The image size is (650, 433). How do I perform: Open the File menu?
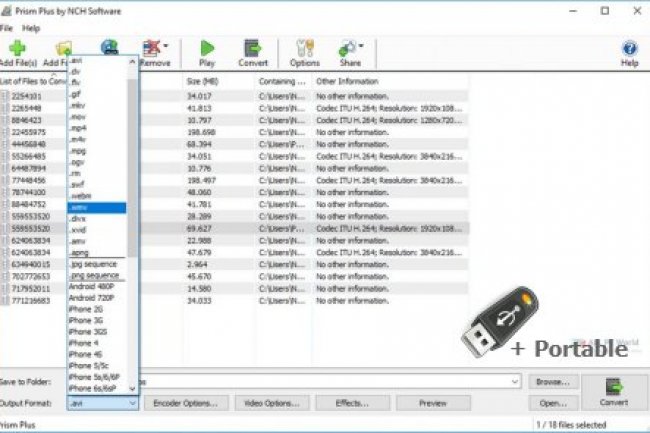coord(6,28)
